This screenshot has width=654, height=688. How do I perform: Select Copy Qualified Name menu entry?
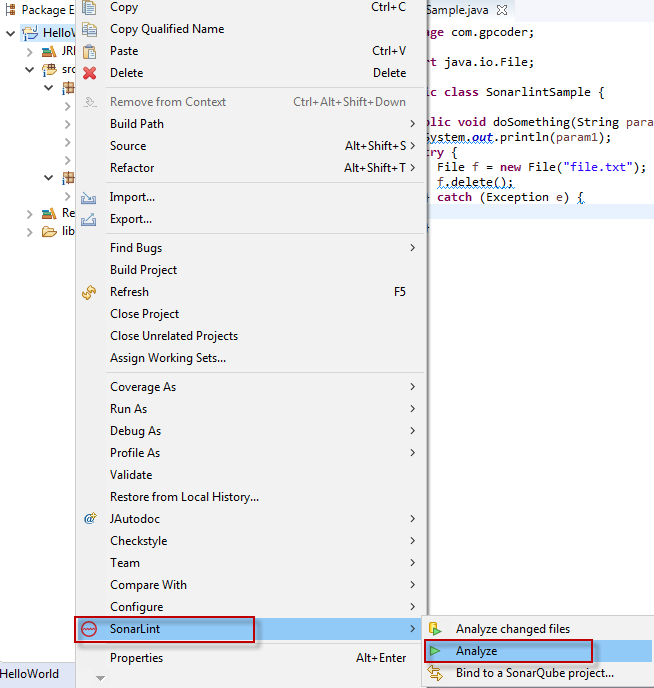click(x=166, y=29)
